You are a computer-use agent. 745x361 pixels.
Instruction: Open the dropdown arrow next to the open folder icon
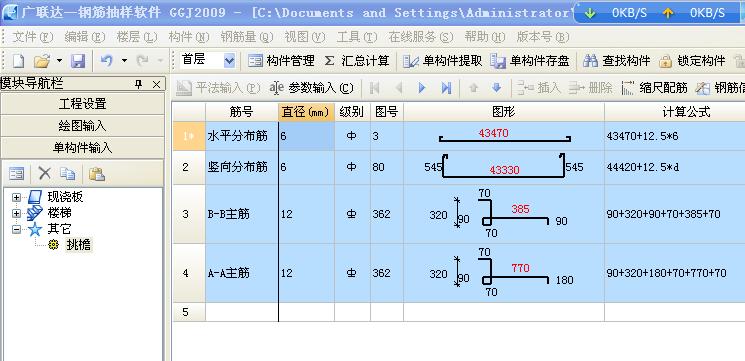pyautogui.click(x=59, y=61)
